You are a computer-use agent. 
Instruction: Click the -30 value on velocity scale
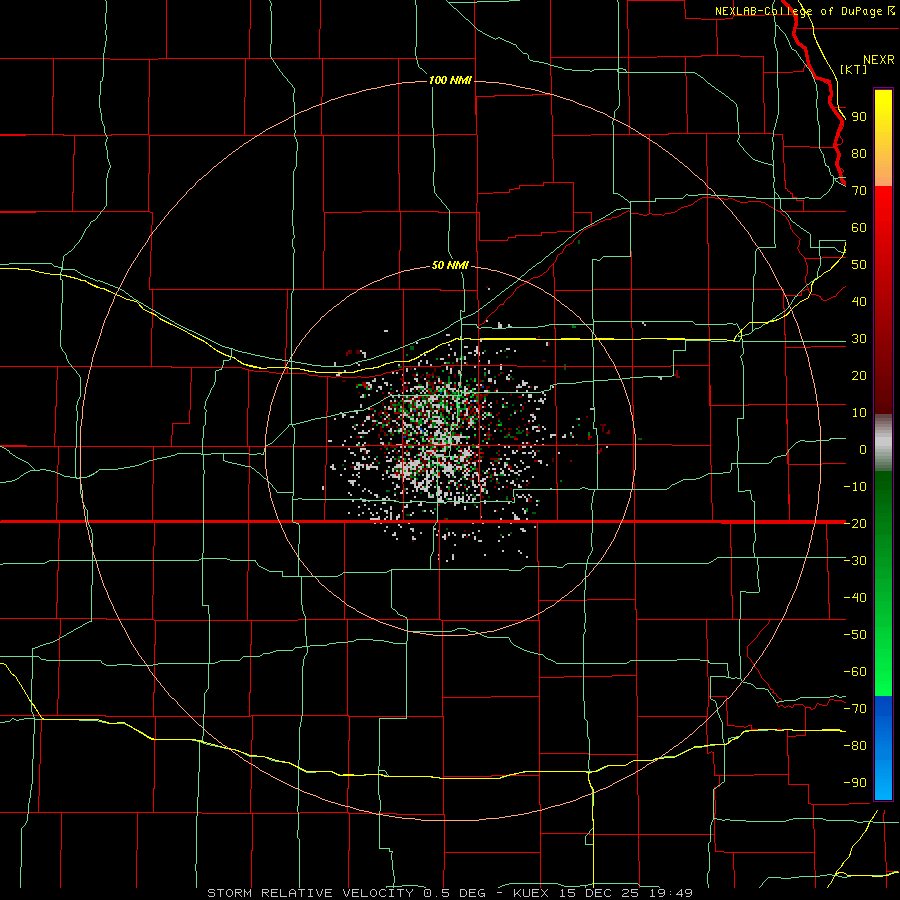(x=855, y=561)
